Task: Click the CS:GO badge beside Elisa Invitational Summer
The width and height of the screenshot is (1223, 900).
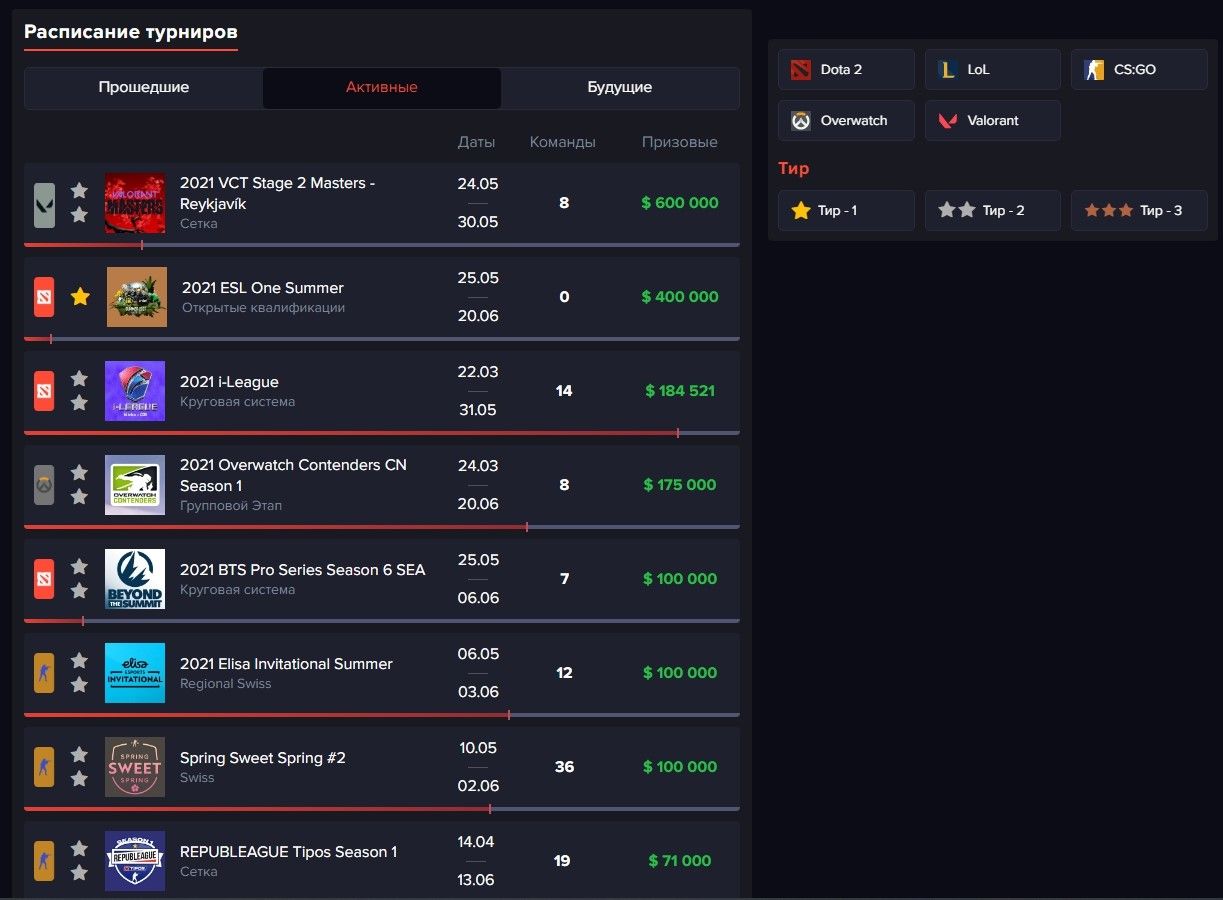Action: (44, 673)
